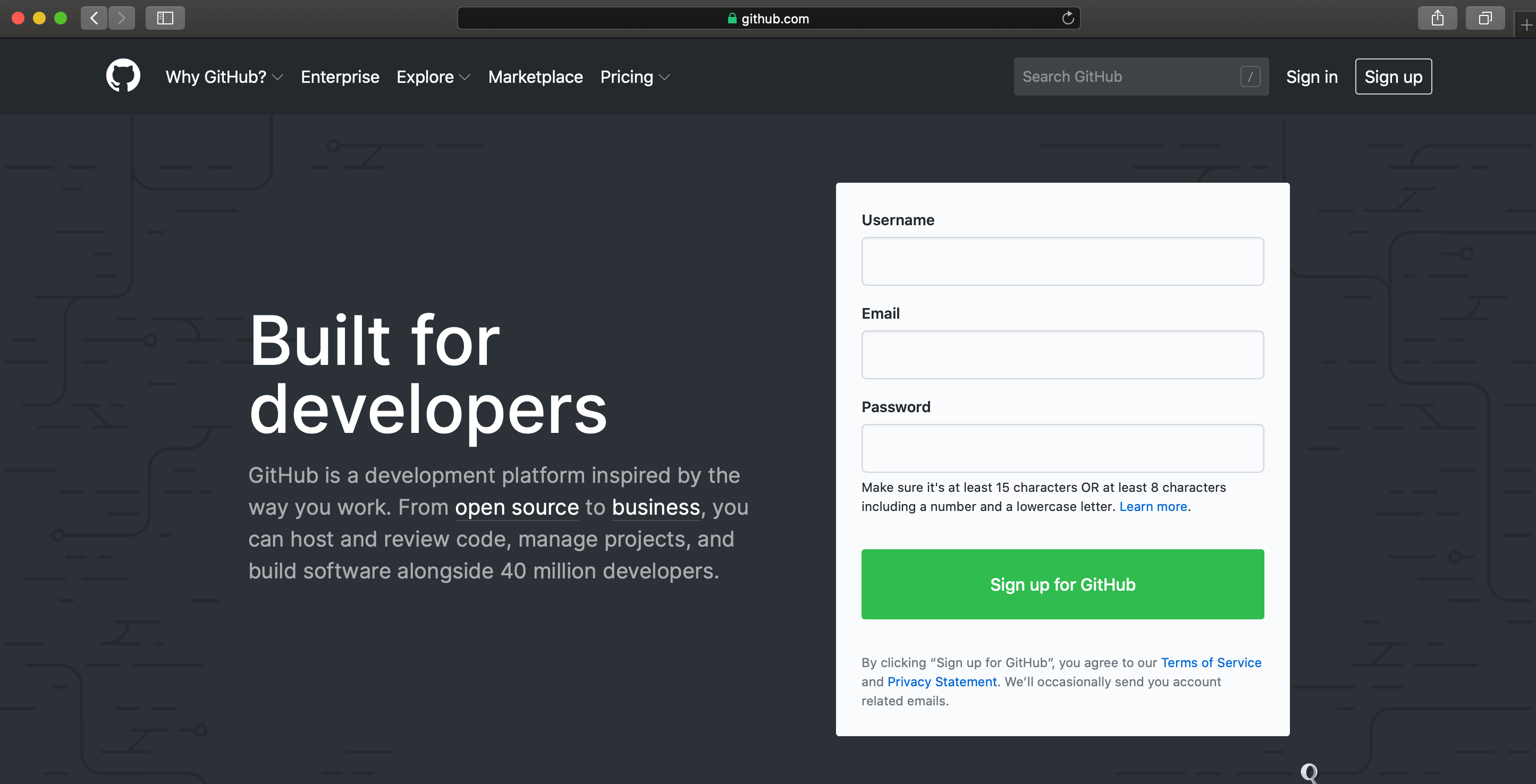This screenshot has width=1536, height=784.
Task: Open a new tab with the plus icon
Action: (1526, 25)
